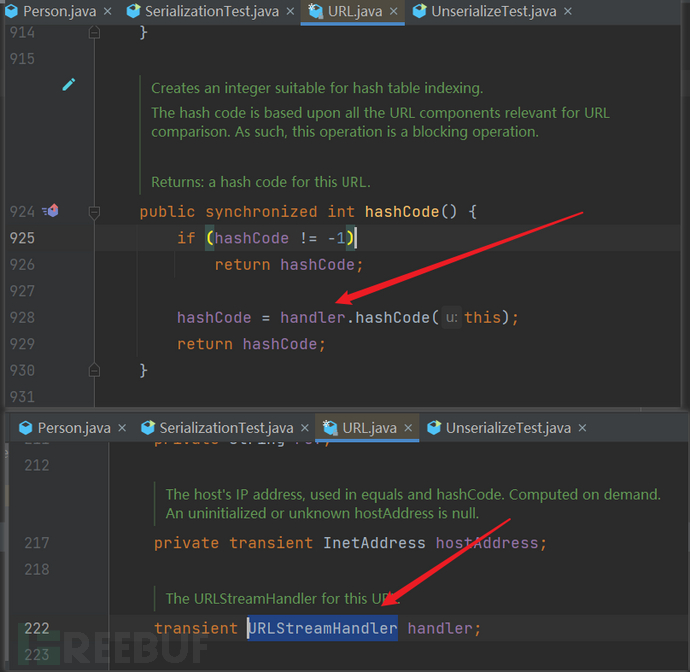
Task: Click the SerializationTest.java class icon in lower tabs
Action: (x=147, y=428)
